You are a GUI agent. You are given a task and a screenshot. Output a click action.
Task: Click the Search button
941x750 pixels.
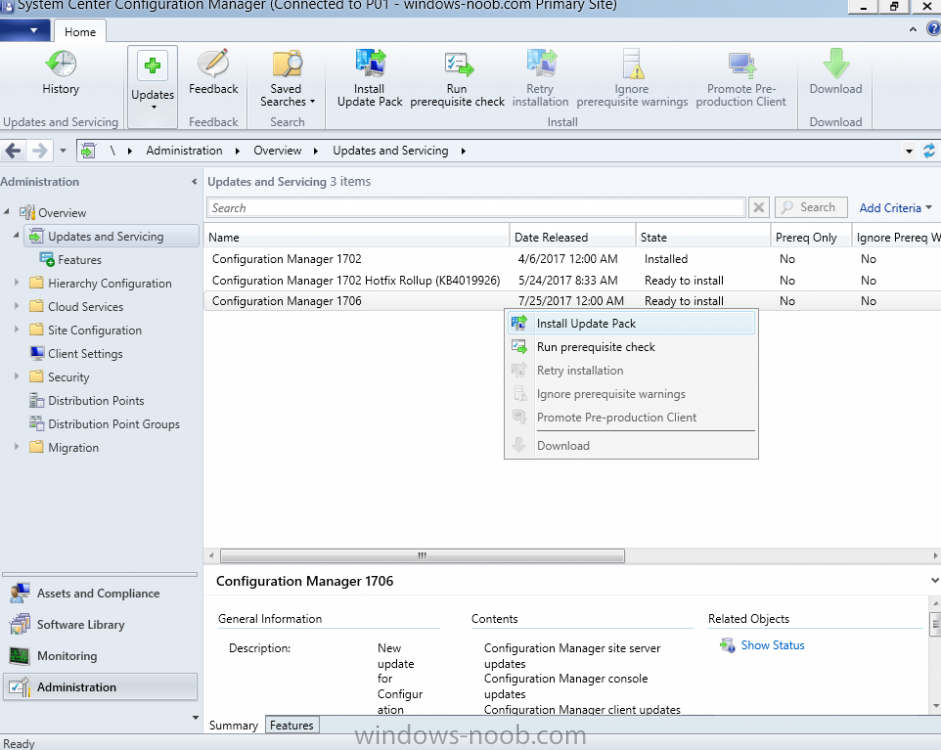811,207
